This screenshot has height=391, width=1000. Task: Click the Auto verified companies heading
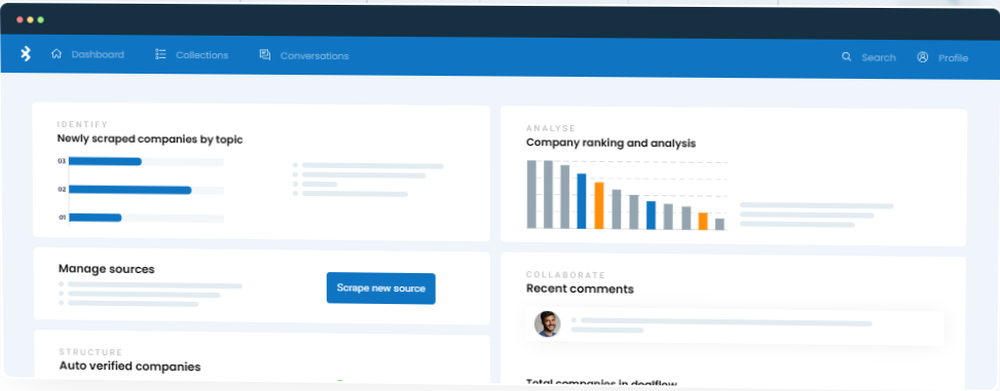click(130, 366)
